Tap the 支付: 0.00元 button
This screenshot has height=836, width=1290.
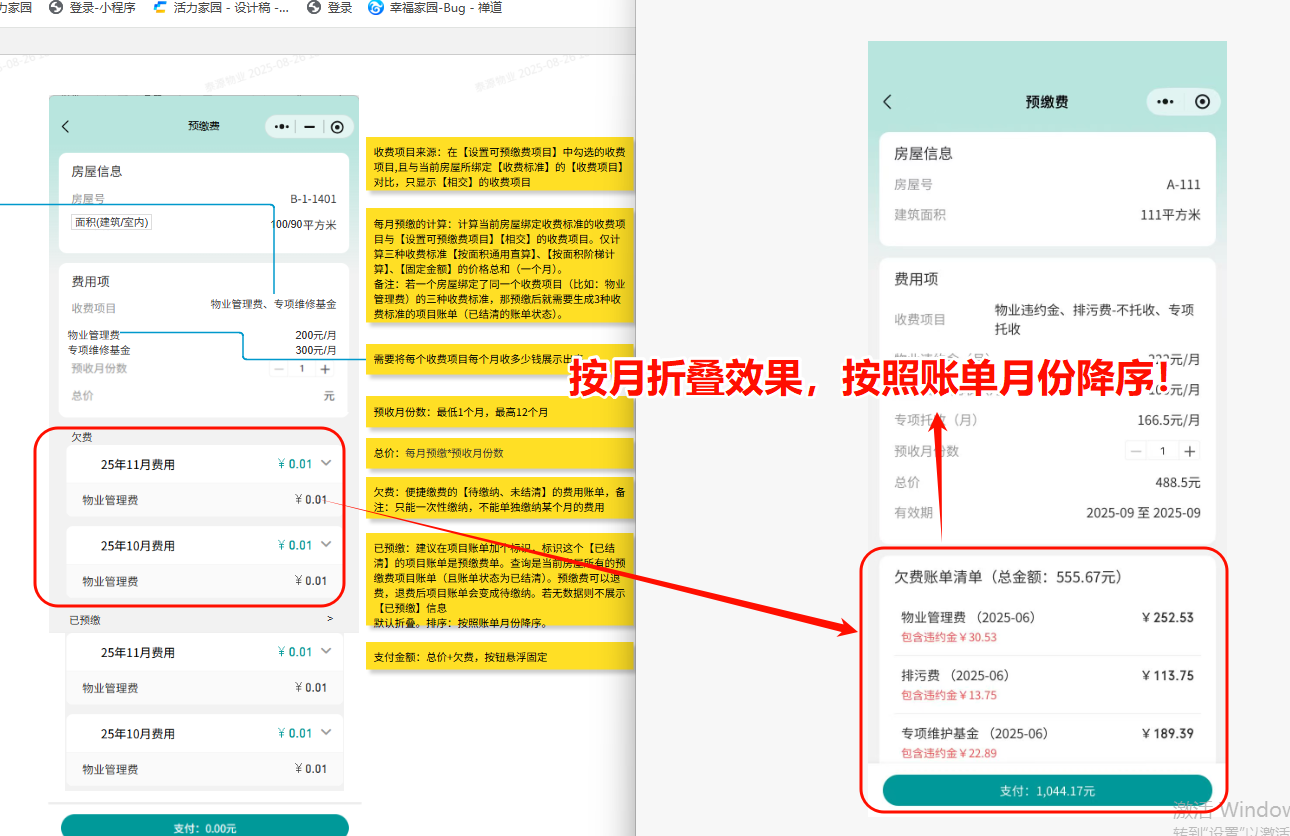coord(204,827)
